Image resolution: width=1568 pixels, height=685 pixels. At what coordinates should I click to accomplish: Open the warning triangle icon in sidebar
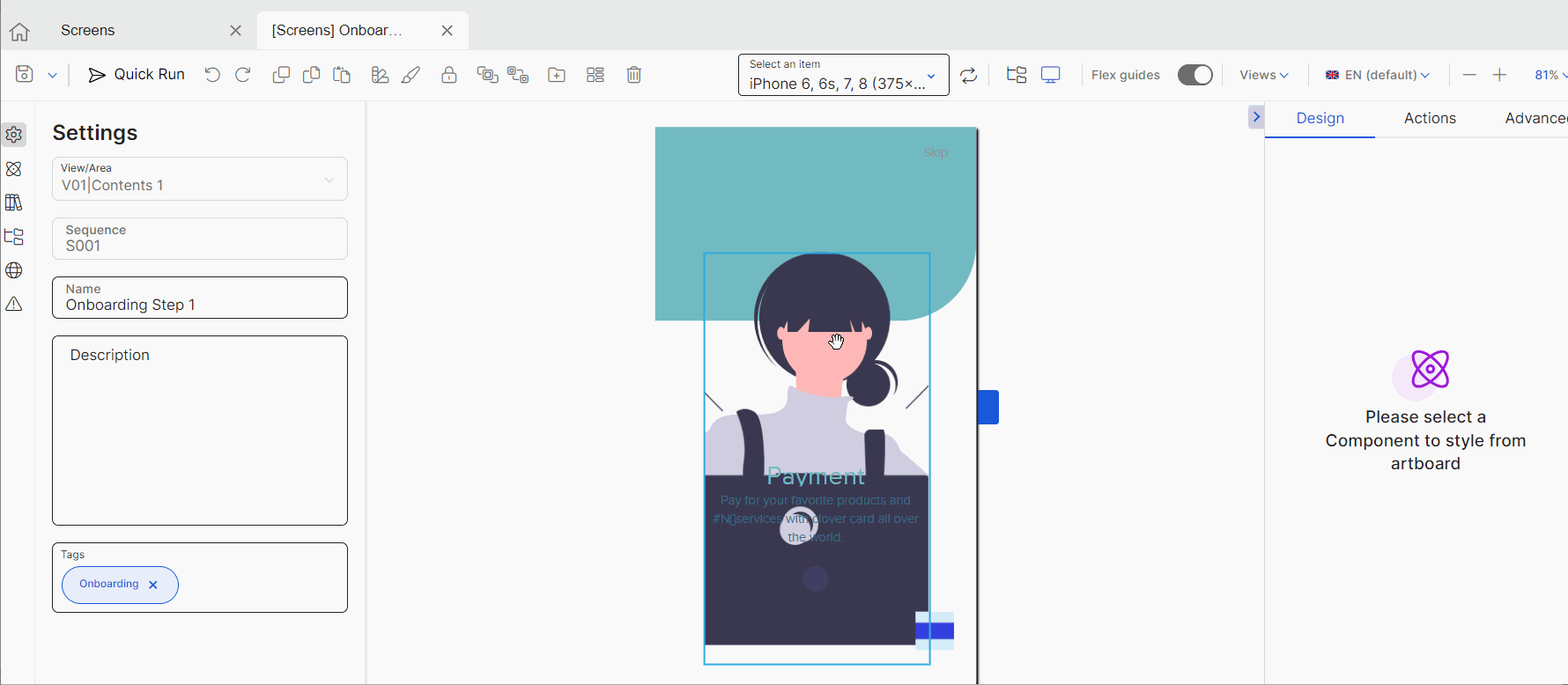[14, 304]
